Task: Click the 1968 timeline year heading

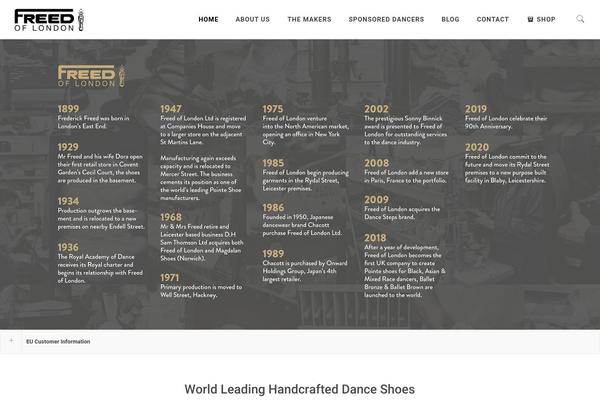Action: [171, 217]
